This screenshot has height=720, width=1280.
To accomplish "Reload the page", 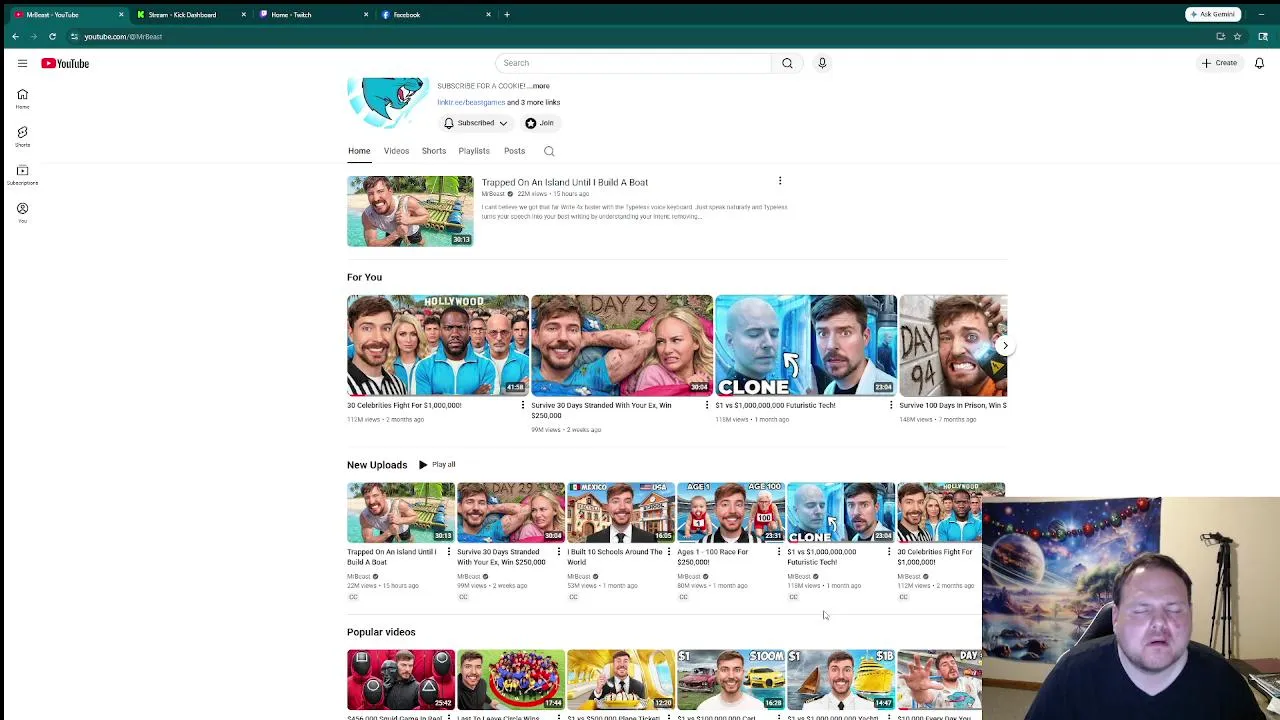I will 52,37.
